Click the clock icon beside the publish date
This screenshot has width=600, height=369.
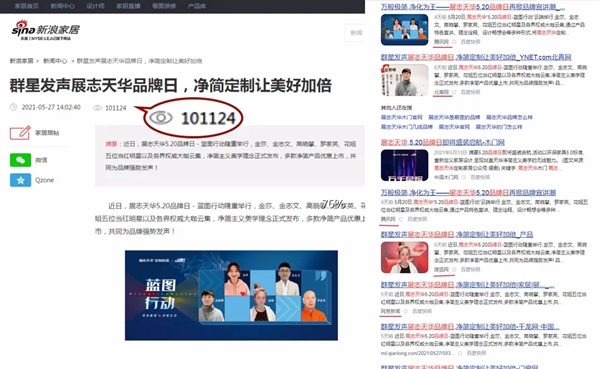13,107
